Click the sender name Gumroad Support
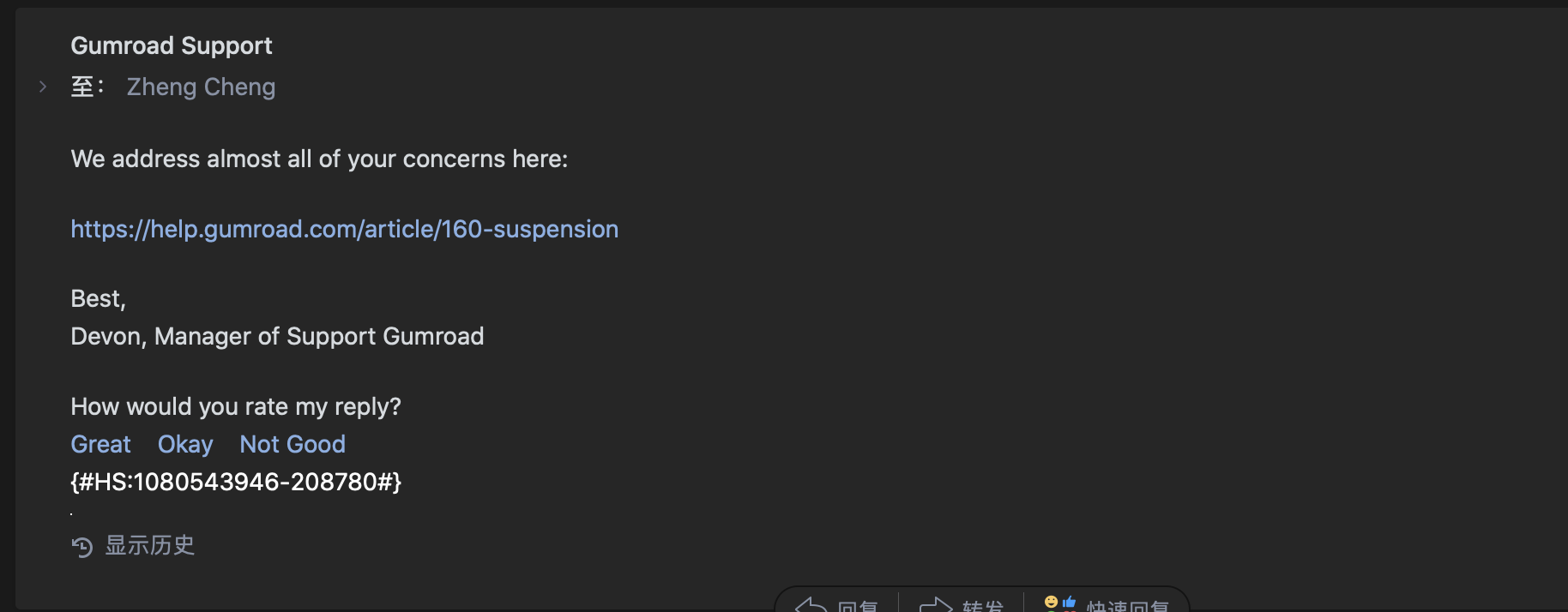 pos(172,45)
